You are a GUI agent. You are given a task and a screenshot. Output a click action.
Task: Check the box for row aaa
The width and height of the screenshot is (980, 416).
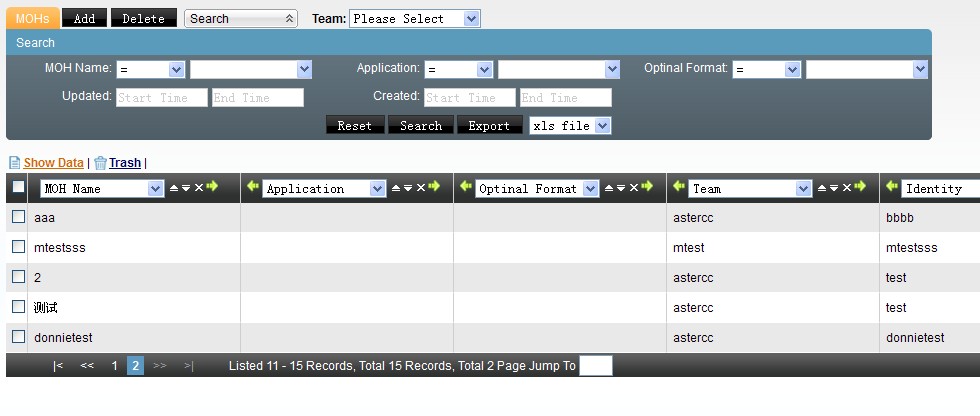pos(18,217)
